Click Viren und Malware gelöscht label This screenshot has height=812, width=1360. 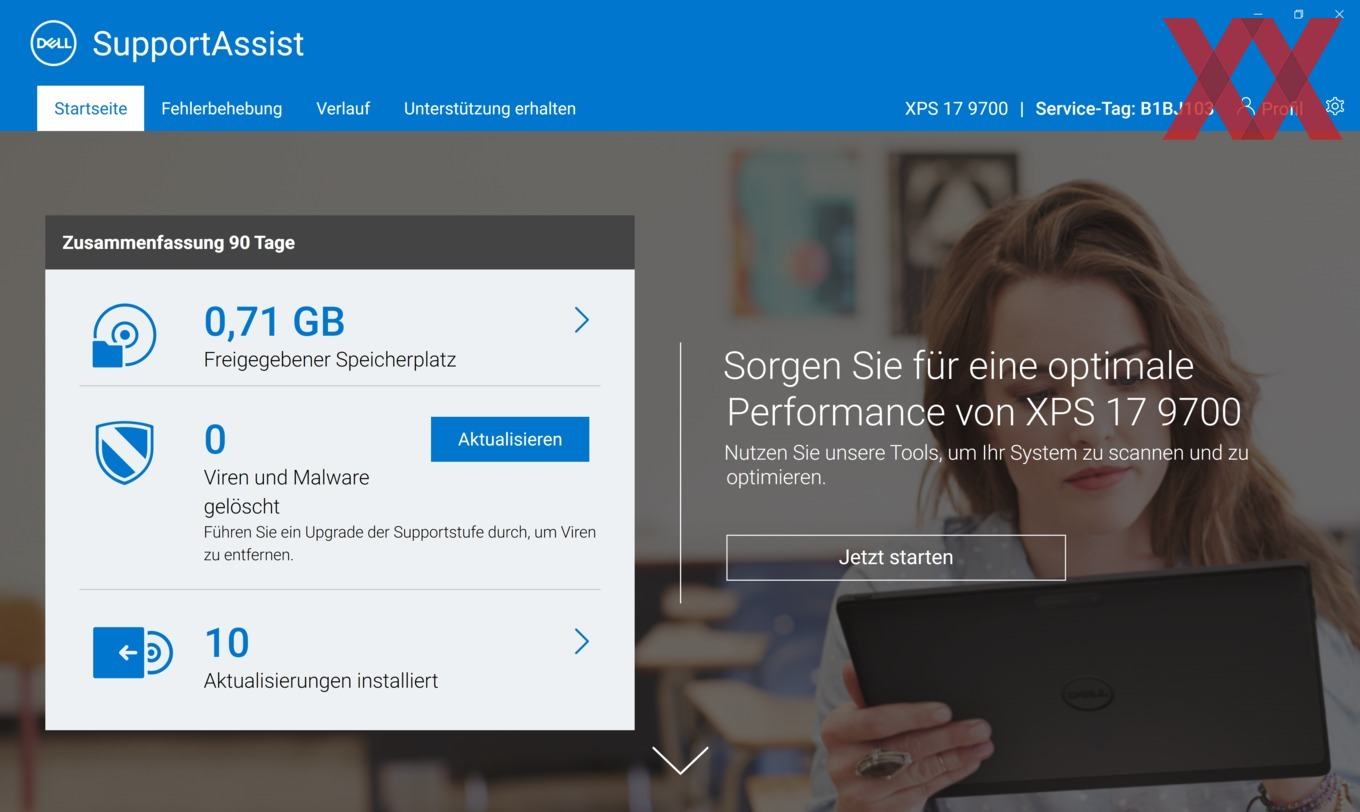point(287,491)
